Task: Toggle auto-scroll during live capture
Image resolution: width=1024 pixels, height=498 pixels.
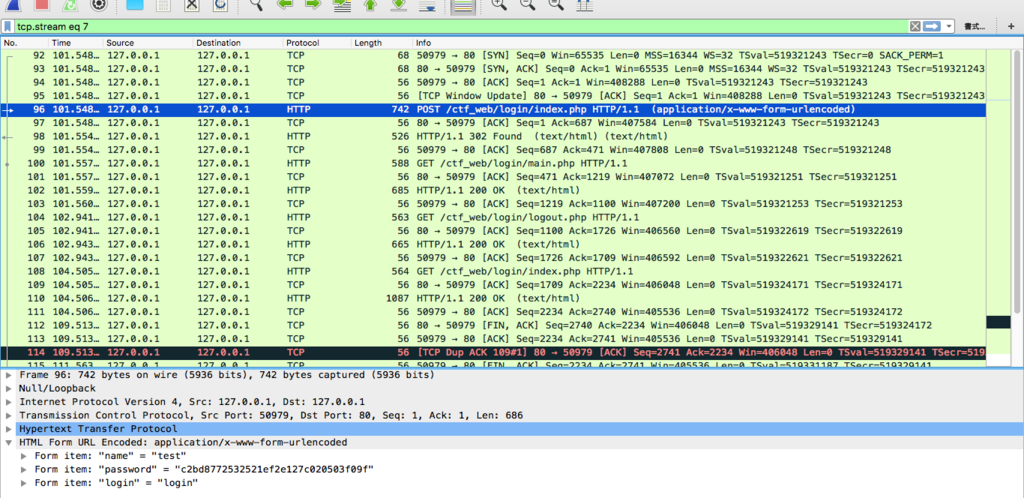Action: coord(427,5)
